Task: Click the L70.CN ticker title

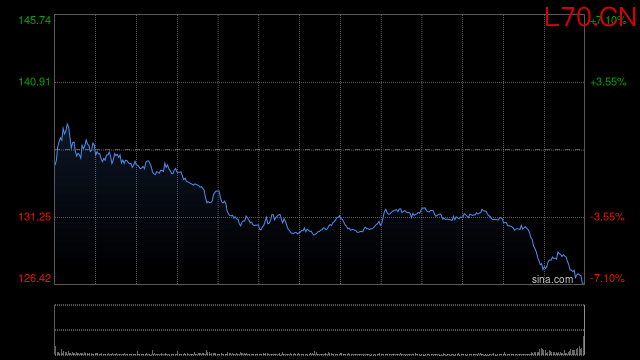Action: click(x=590, y=18)
